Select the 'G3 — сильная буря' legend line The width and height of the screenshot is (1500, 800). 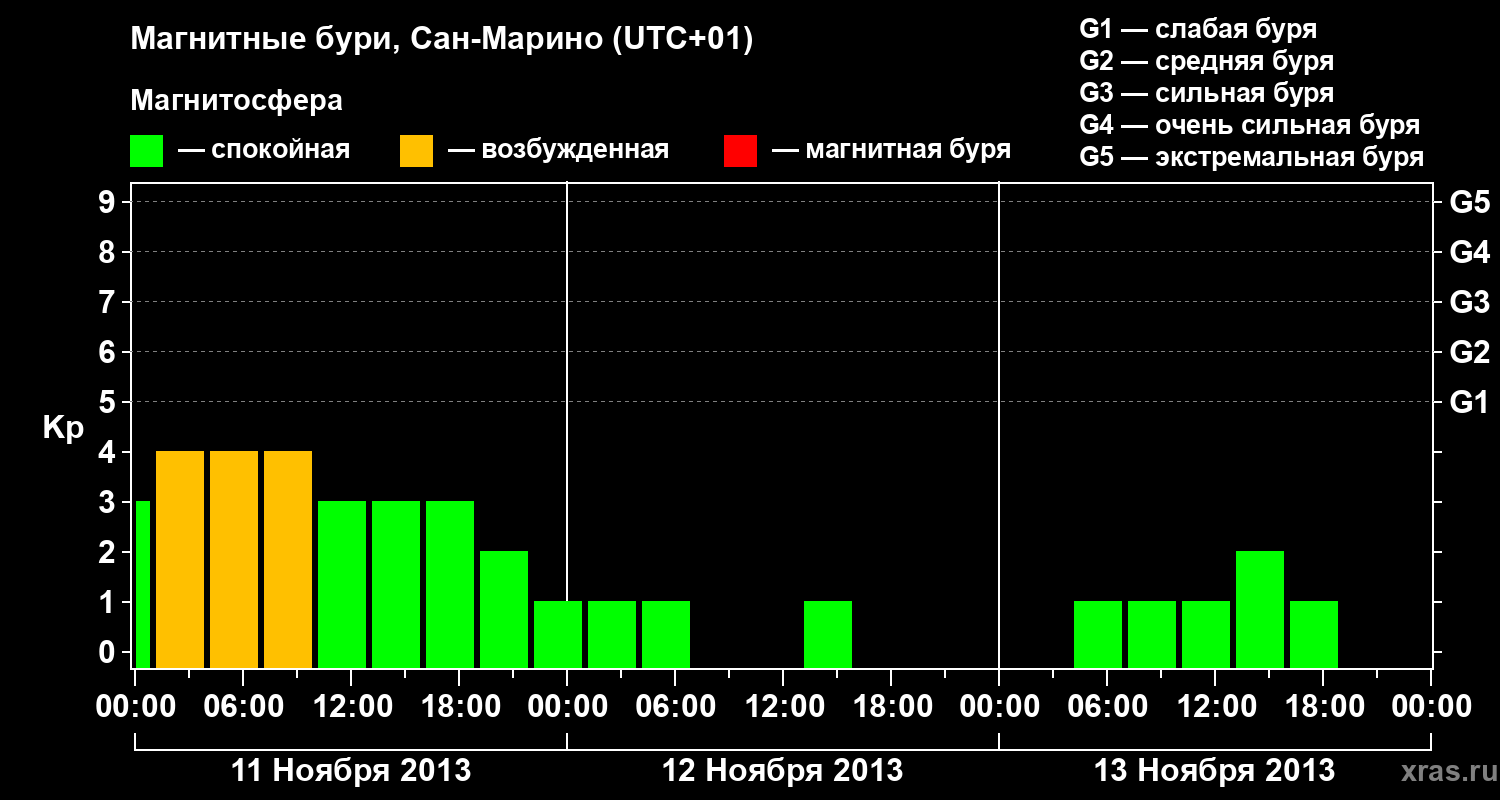point(1207,93)
